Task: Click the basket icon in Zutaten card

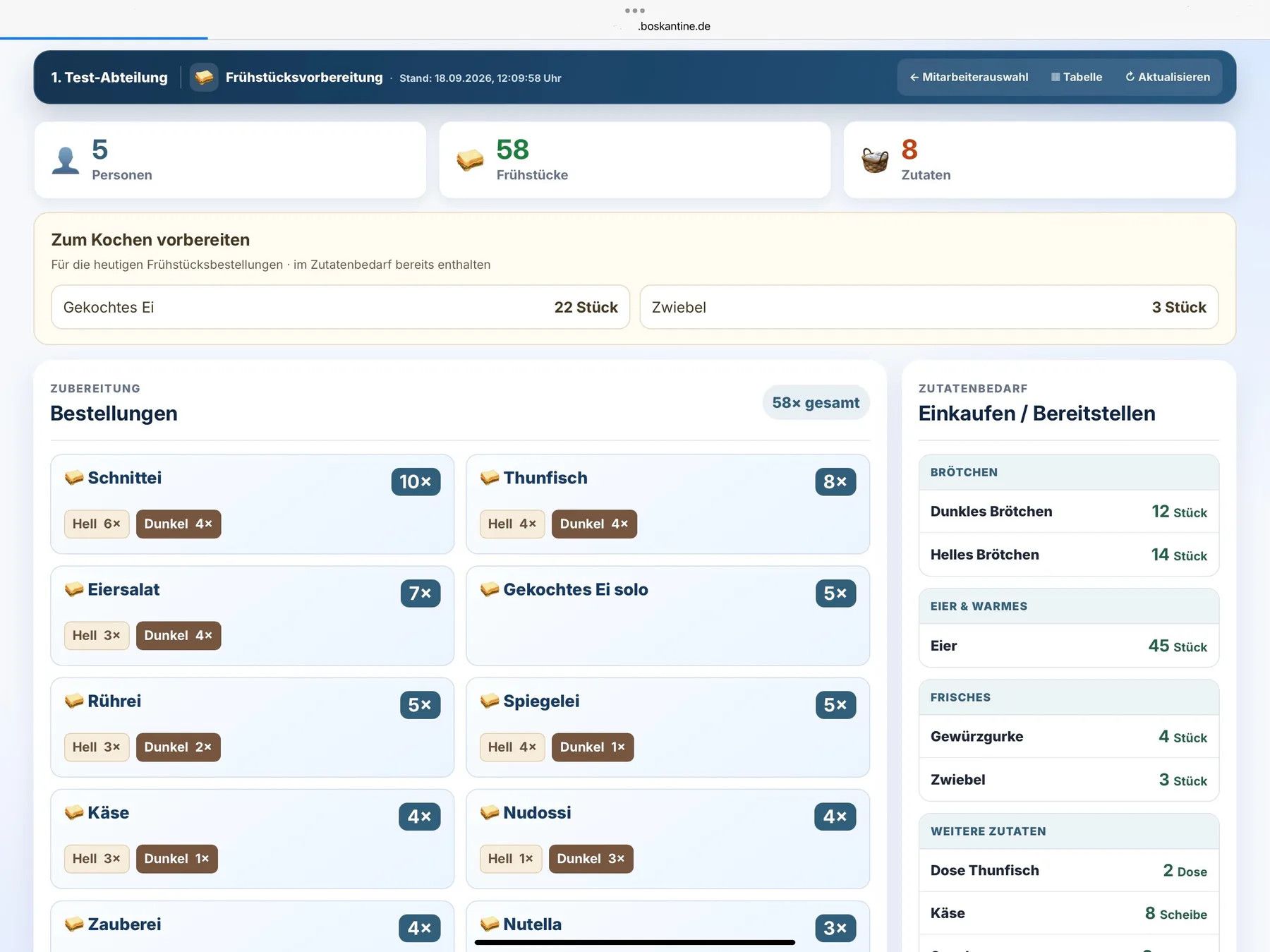Action: click(x=875, y=160)
